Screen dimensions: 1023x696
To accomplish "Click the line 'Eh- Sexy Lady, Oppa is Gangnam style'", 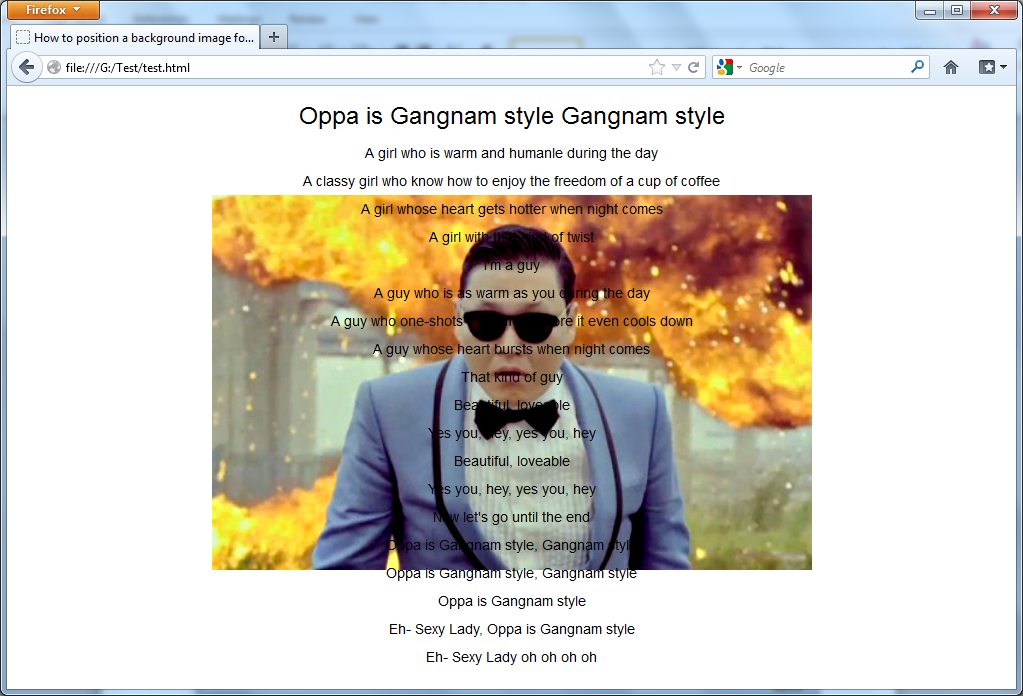I will click(x=512, y=629).
